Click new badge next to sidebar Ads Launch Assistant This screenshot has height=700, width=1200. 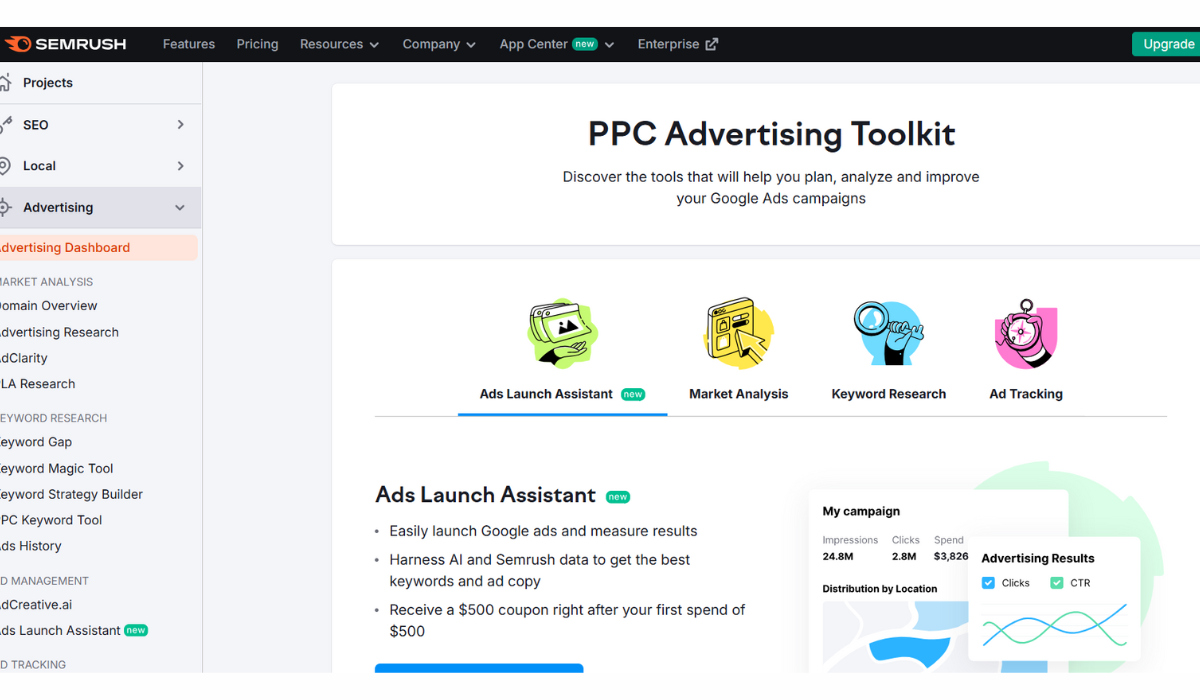(136, 630)
